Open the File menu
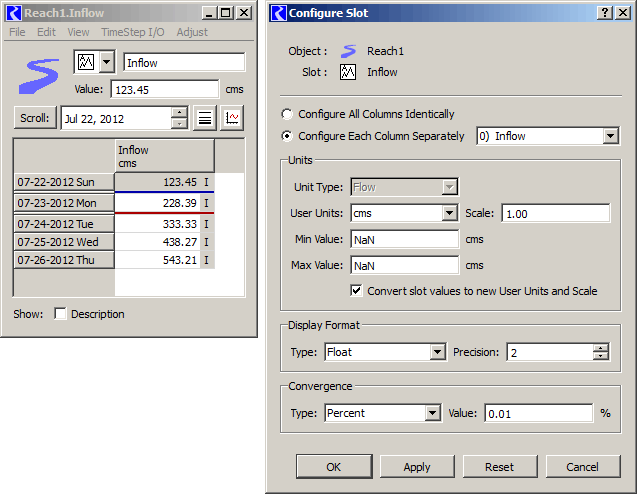Image resolution: width=637 pixels, height=494 pixels. click(x=17, y=32)
